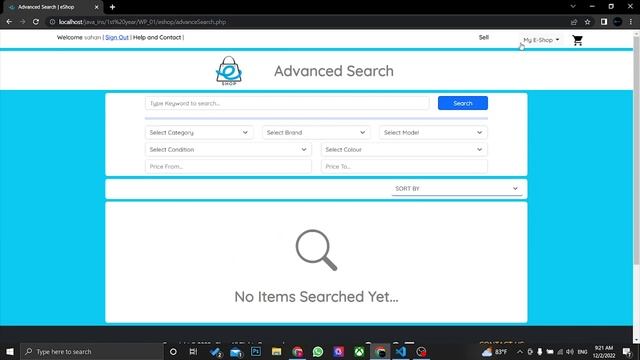Open the Select Colour dropdown
Image resolution: width=640 pixels, height=360 pixels.
coord(404,149)
